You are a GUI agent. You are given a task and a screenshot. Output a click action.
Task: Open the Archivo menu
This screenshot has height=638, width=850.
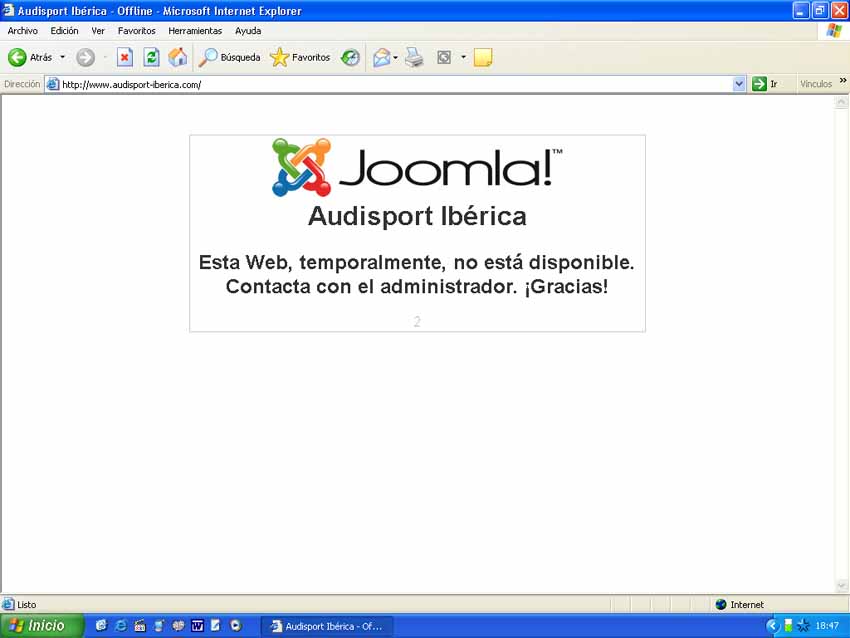point(23,31)
